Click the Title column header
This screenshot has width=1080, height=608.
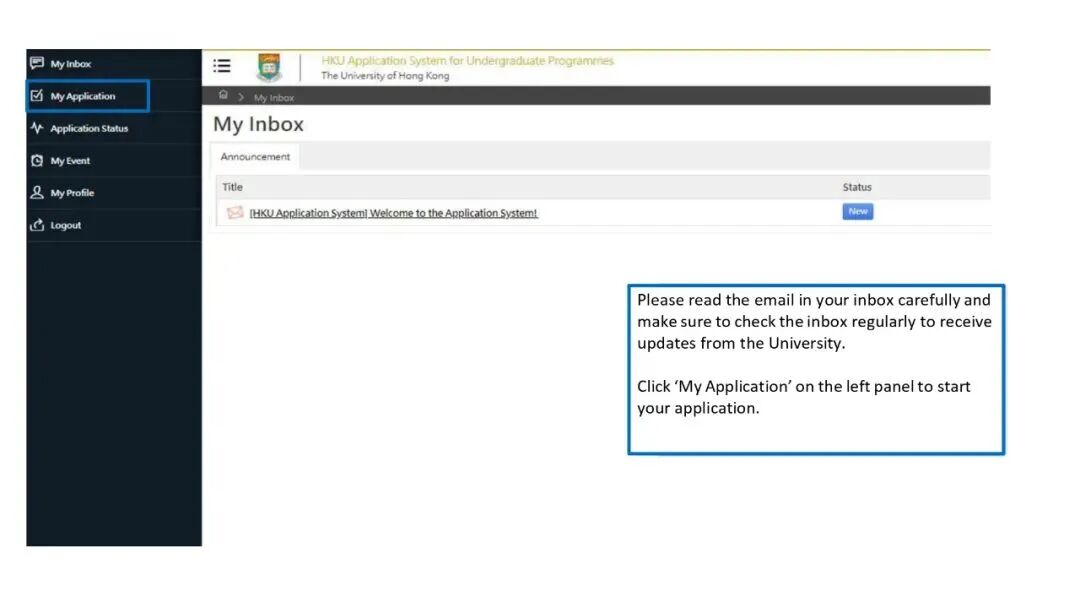[x=232, y=187]
